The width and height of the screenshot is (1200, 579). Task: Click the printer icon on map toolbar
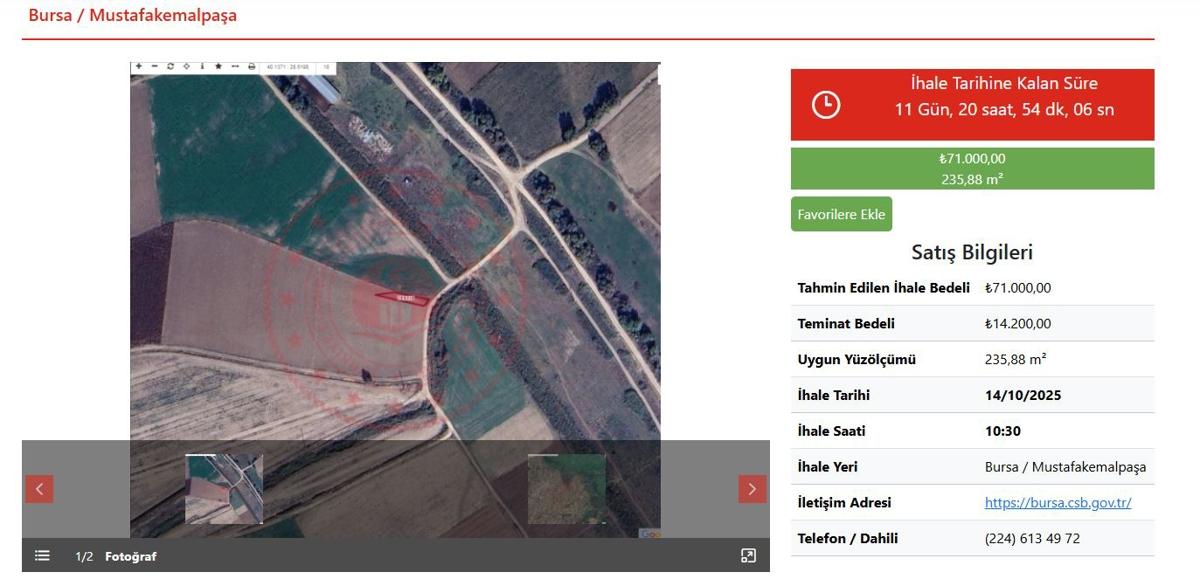pos(251,67)
